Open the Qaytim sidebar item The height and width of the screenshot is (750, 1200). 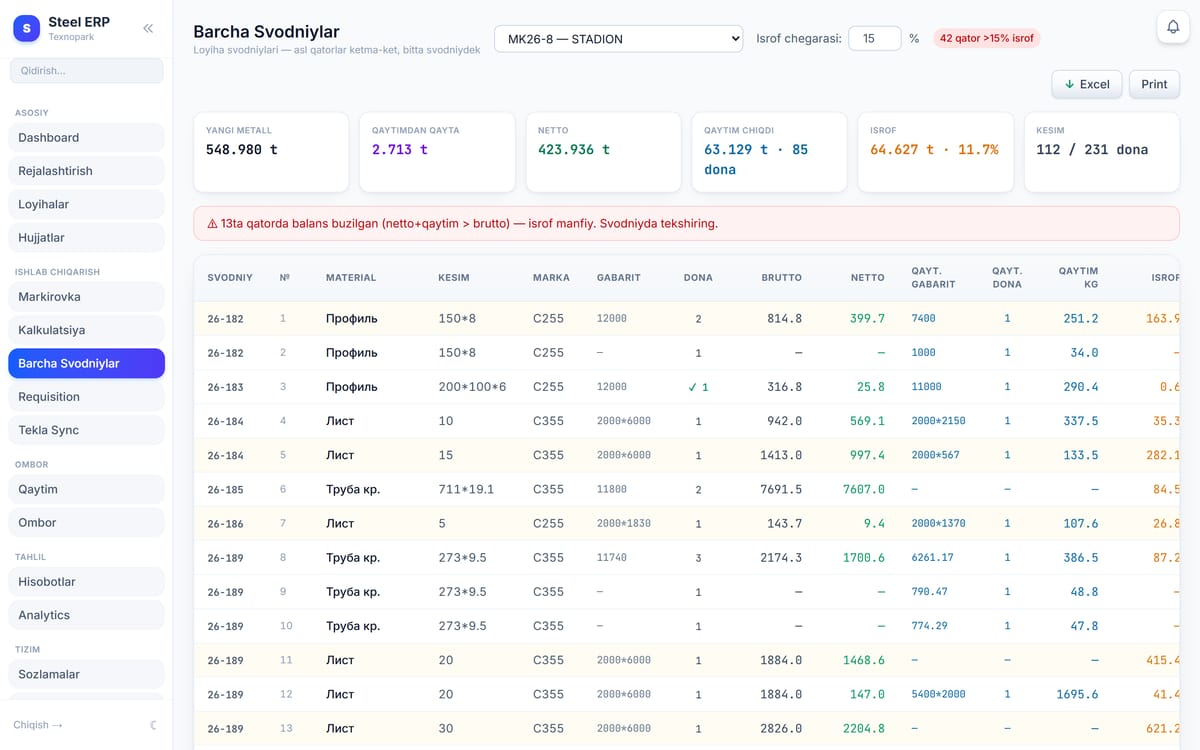tap(86, 489)
